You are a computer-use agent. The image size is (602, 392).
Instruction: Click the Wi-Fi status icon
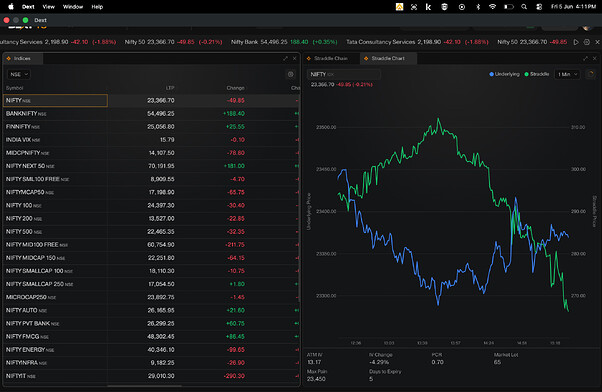pos(493,7)
